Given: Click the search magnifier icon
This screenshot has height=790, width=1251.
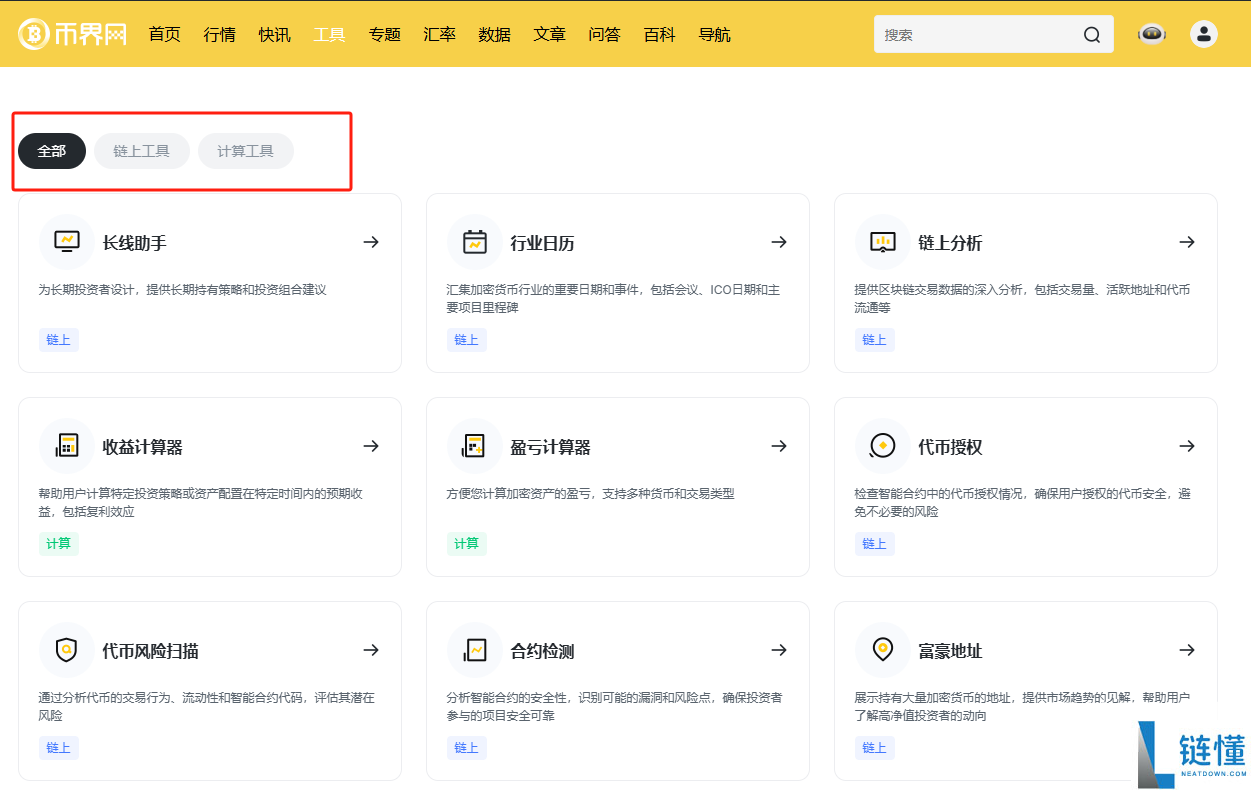Looking at the screenshot, I should (1092, 35).
